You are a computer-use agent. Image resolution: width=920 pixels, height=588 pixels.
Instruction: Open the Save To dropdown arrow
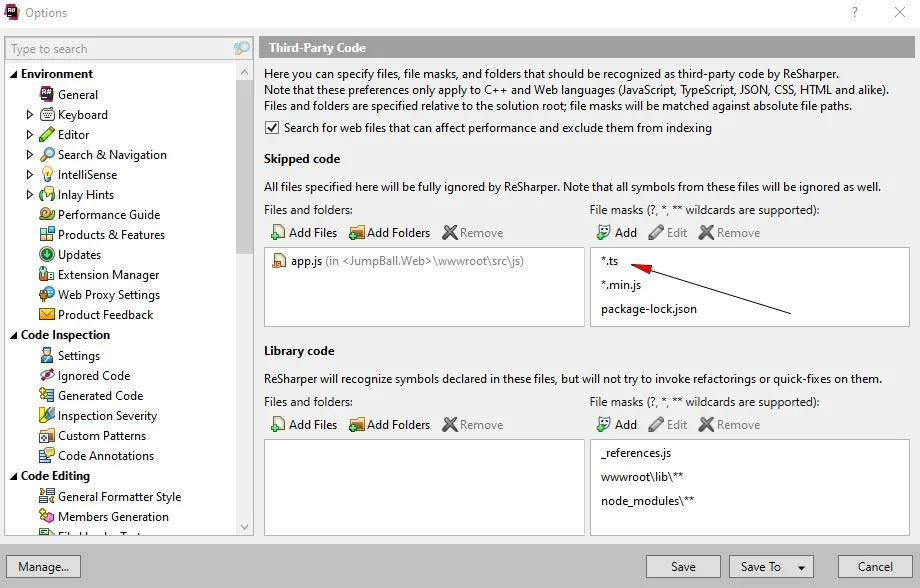(x=801, y=567)
